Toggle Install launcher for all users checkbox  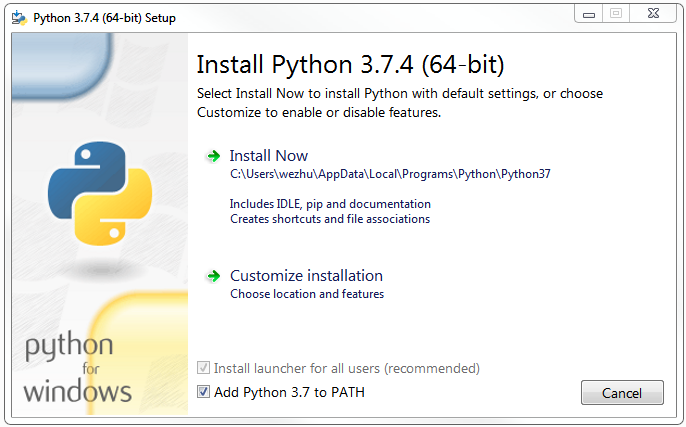click(203, 368)
